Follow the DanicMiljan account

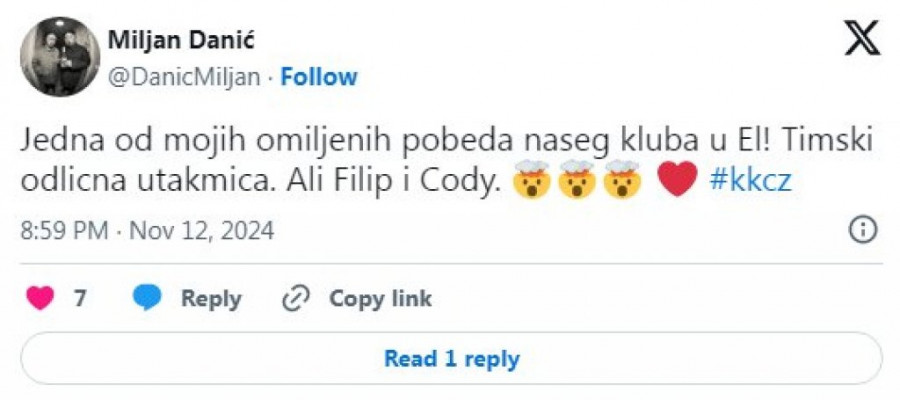pos(318,77)
